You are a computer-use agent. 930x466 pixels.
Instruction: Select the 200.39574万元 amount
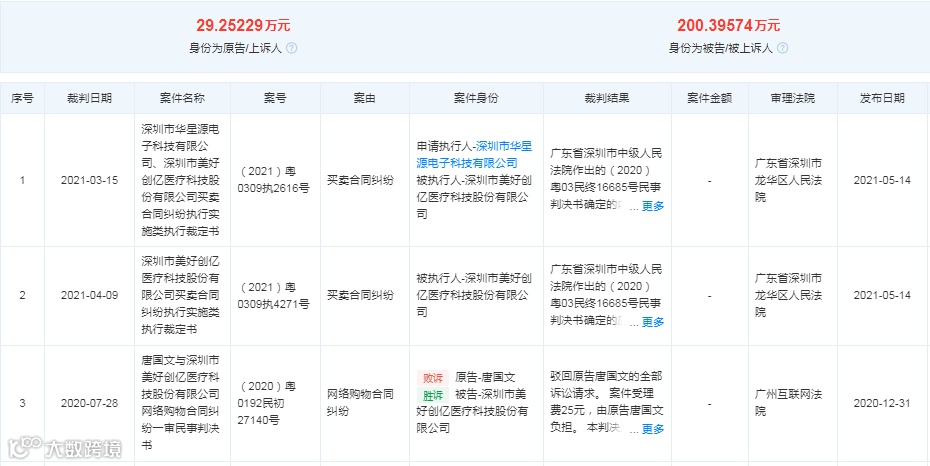point(728,25)
